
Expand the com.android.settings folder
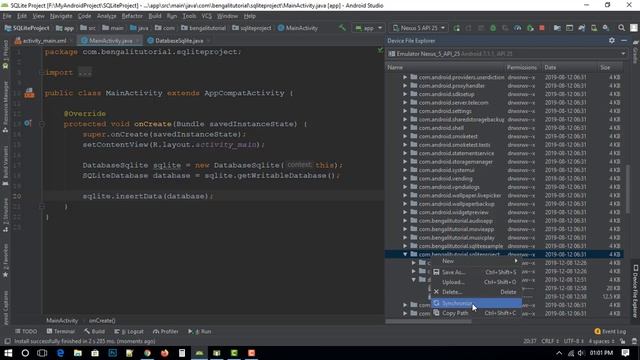click(x=405, y=111)
